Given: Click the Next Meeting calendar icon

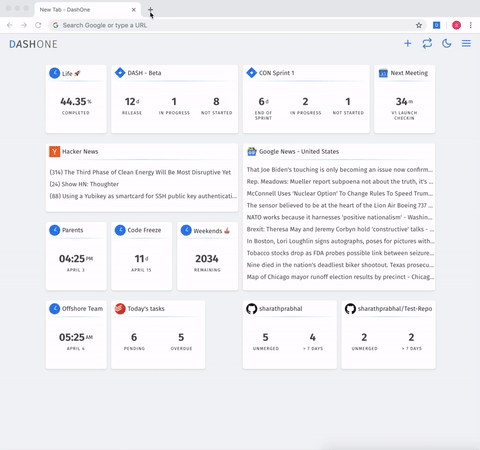Looking at the screenshot, I should point(383,73).
